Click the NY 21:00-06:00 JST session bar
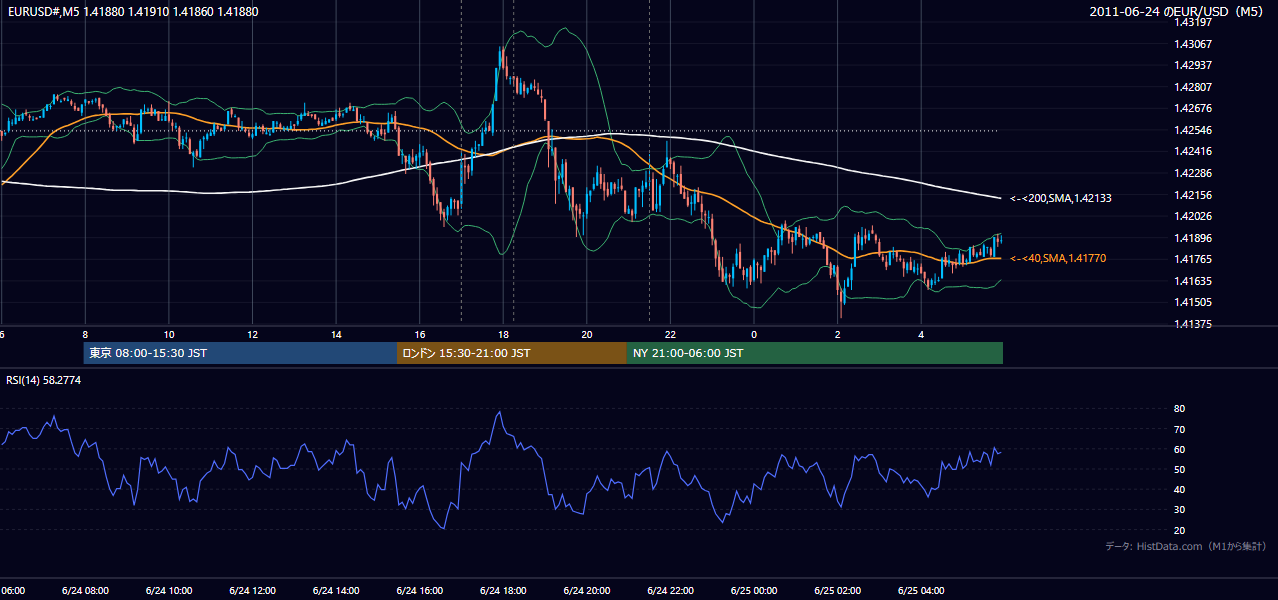Screen dimensions: 1278x600 point(815,353)
